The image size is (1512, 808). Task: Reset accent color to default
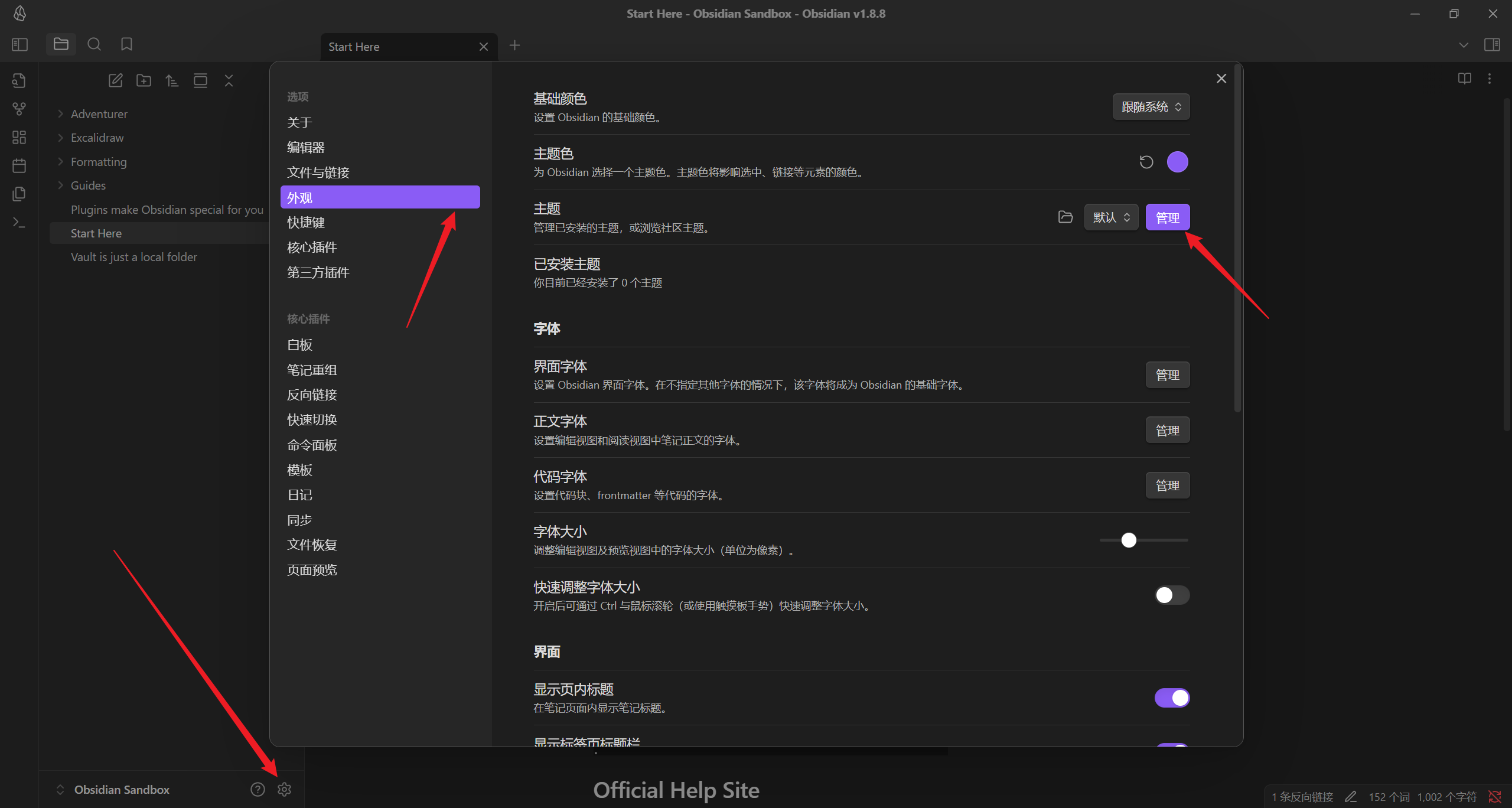pos(1146,162)
